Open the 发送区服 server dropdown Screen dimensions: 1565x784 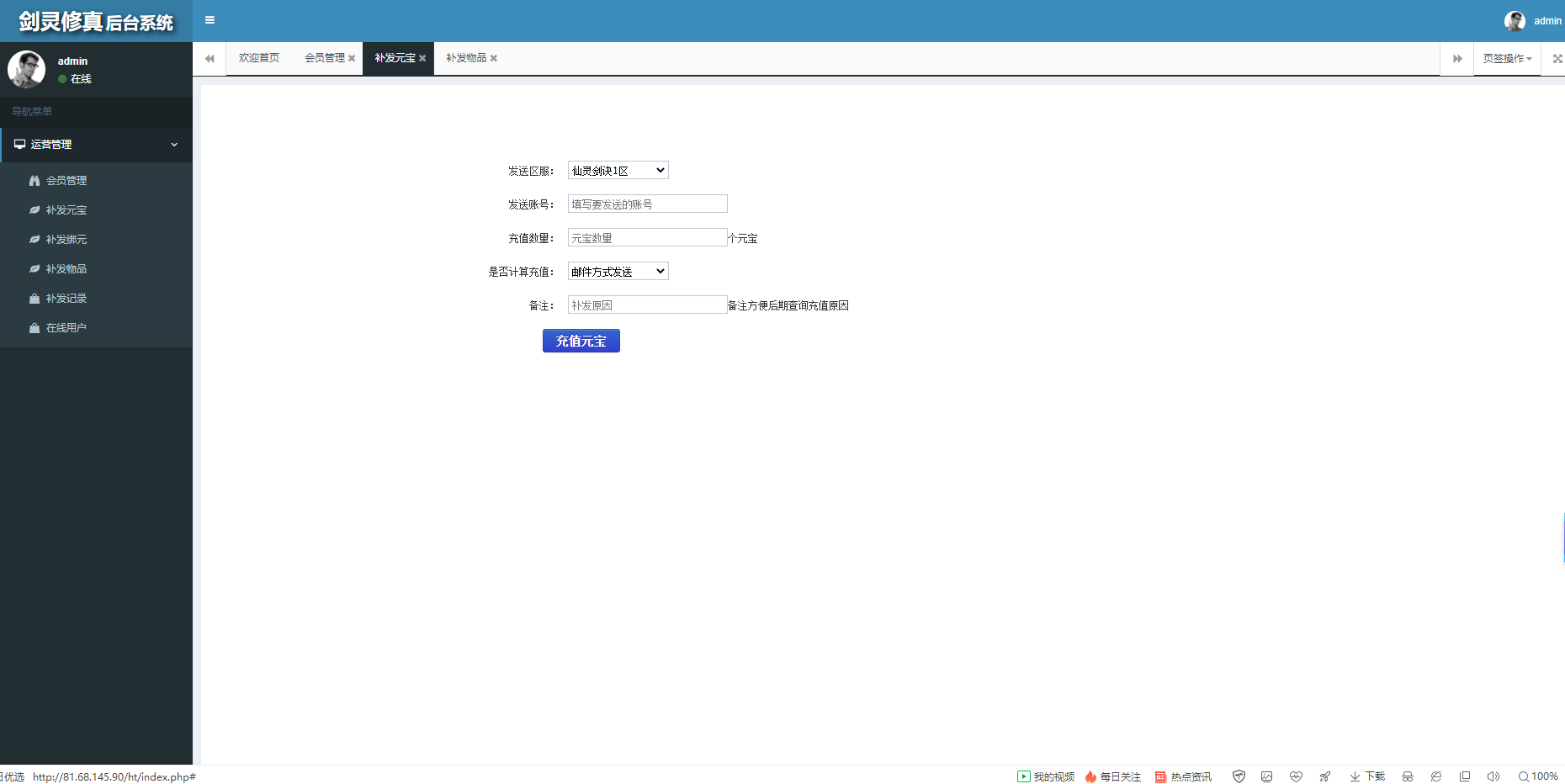[618, 171]
